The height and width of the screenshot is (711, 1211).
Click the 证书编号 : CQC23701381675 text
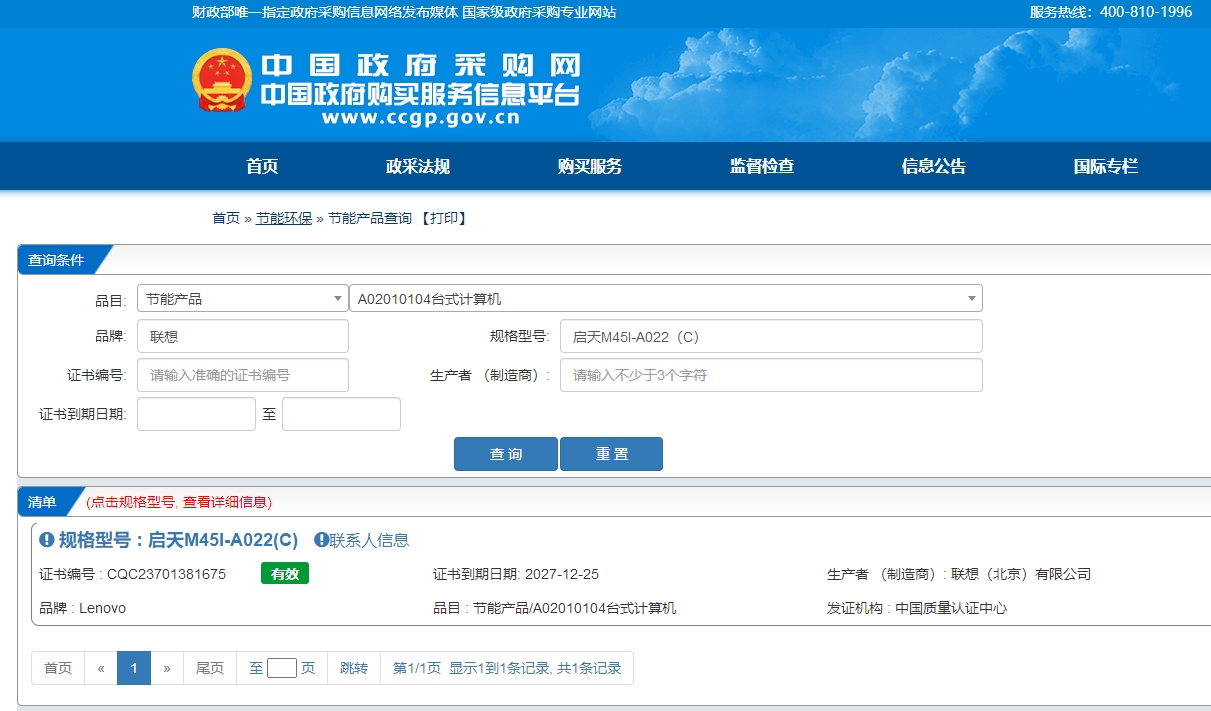coord(132,574)
